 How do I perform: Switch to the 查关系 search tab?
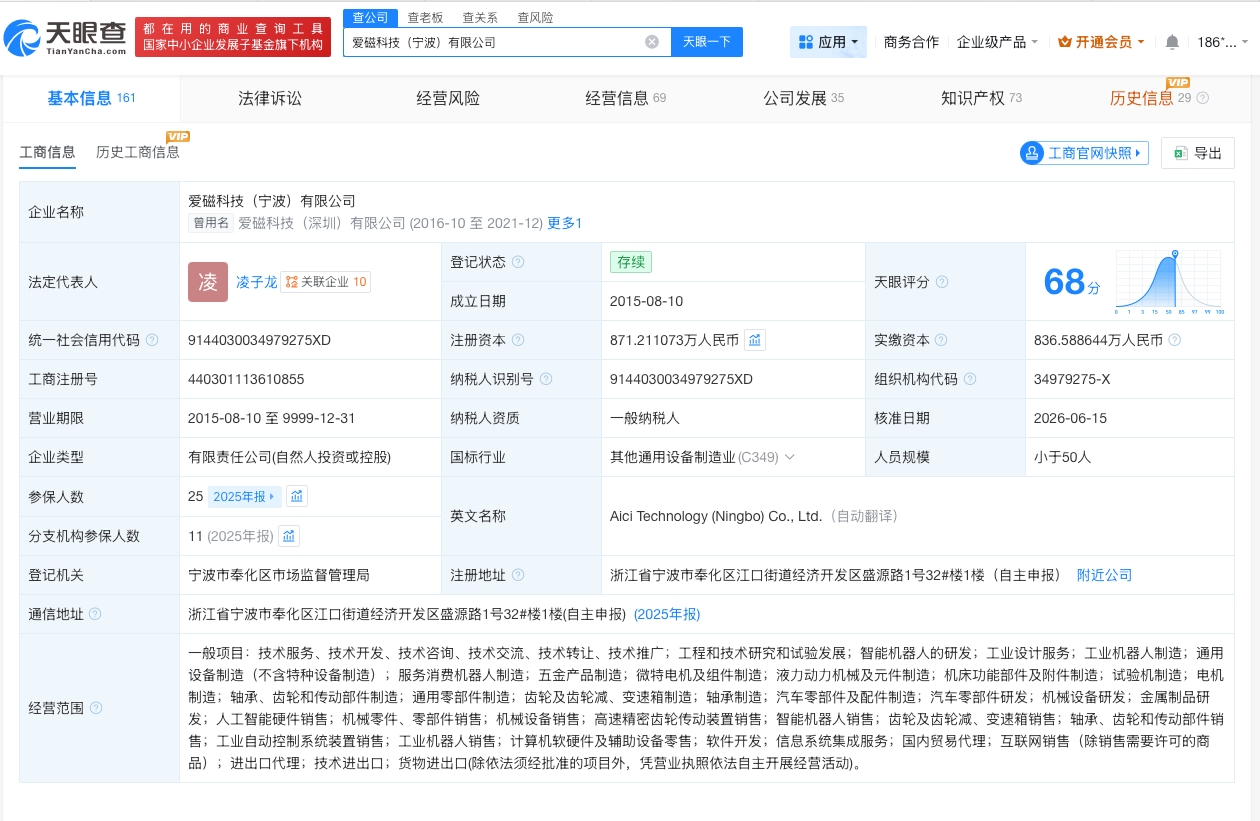coord(481,17)
